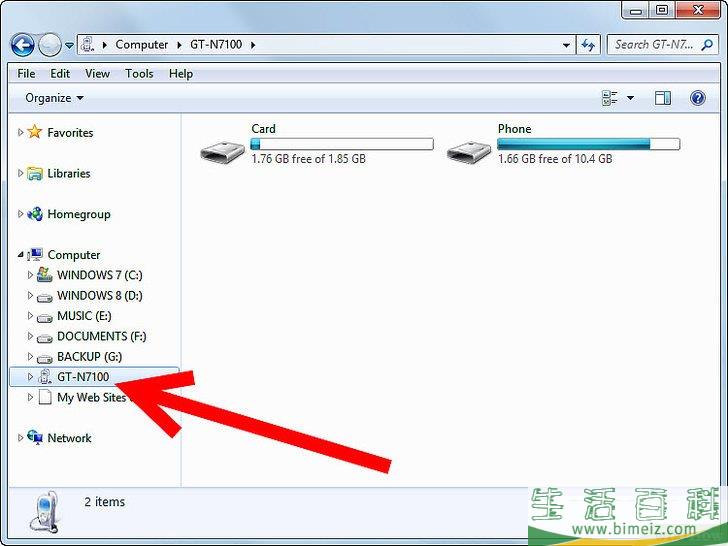
Task: Open dropdown arrow after Computer breadcrumb
Action: click(x=179, y=45)
